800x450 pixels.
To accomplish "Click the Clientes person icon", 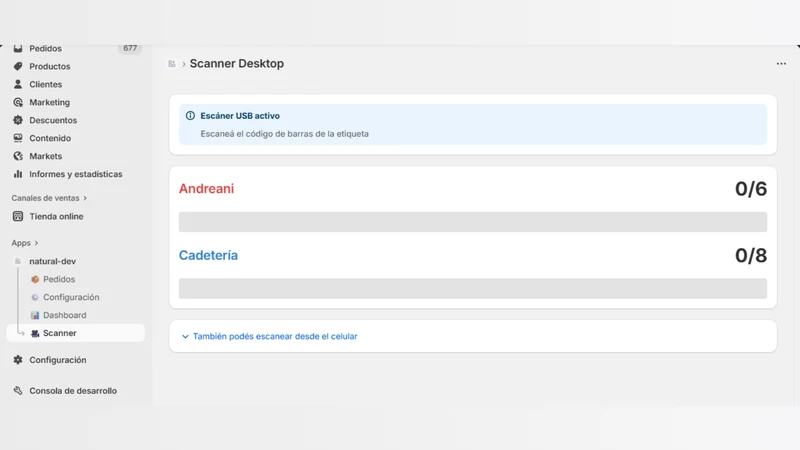I will [18, 84].
